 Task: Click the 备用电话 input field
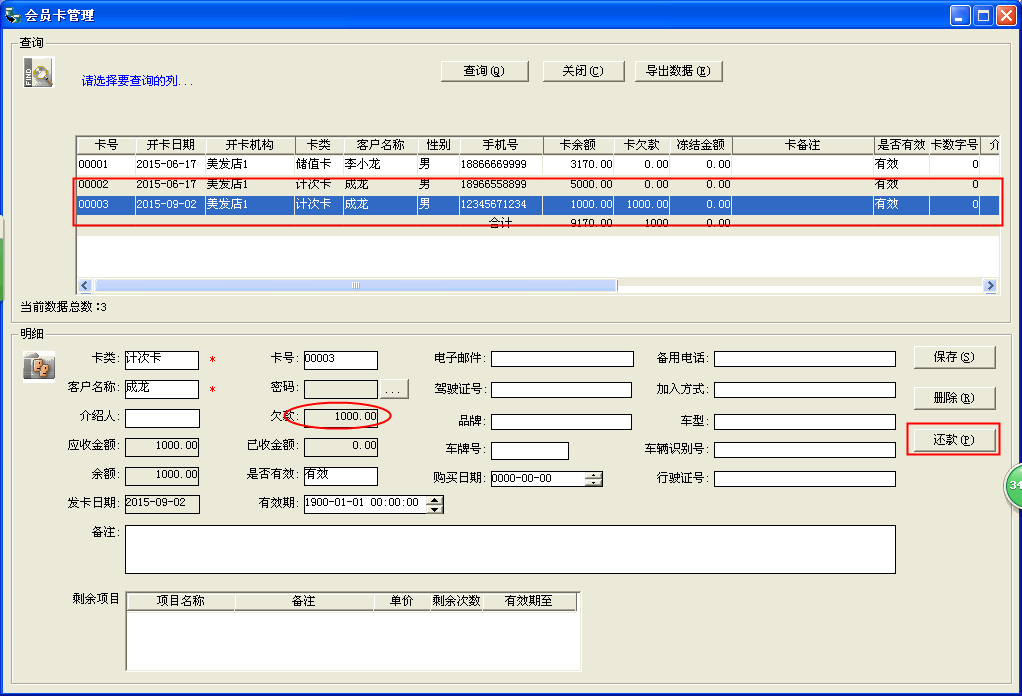pyautogui.click(x=805, y=359)
